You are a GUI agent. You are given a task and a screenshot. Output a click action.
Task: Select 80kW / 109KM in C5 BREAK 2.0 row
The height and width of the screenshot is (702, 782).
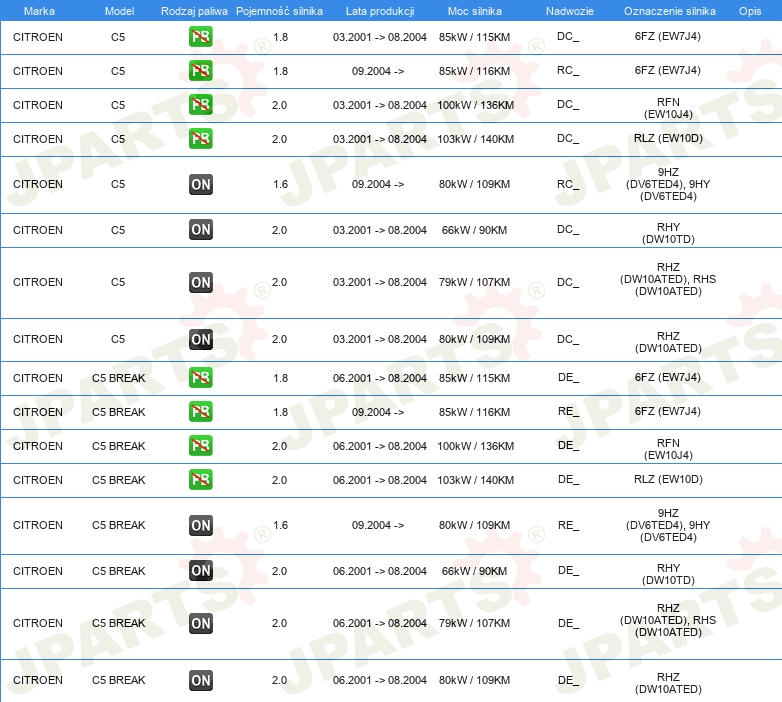474,680
